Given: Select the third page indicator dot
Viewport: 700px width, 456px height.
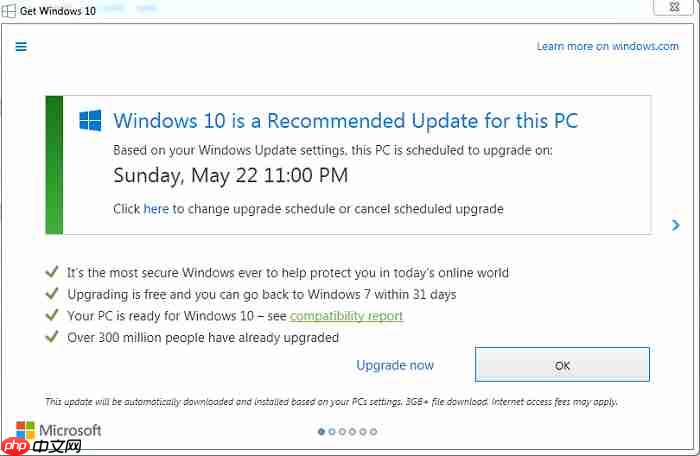Looking at the screenshot, I should coord(343,432).
